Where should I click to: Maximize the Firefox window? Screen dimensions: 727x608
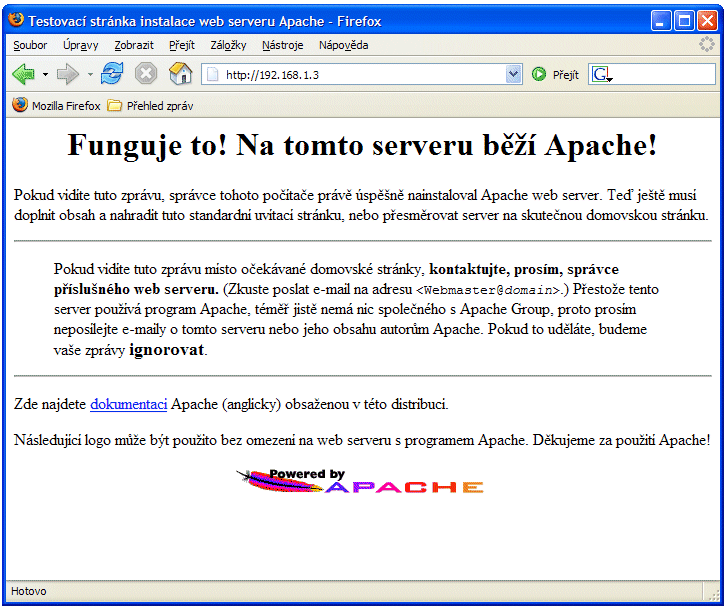pos(684,21)
